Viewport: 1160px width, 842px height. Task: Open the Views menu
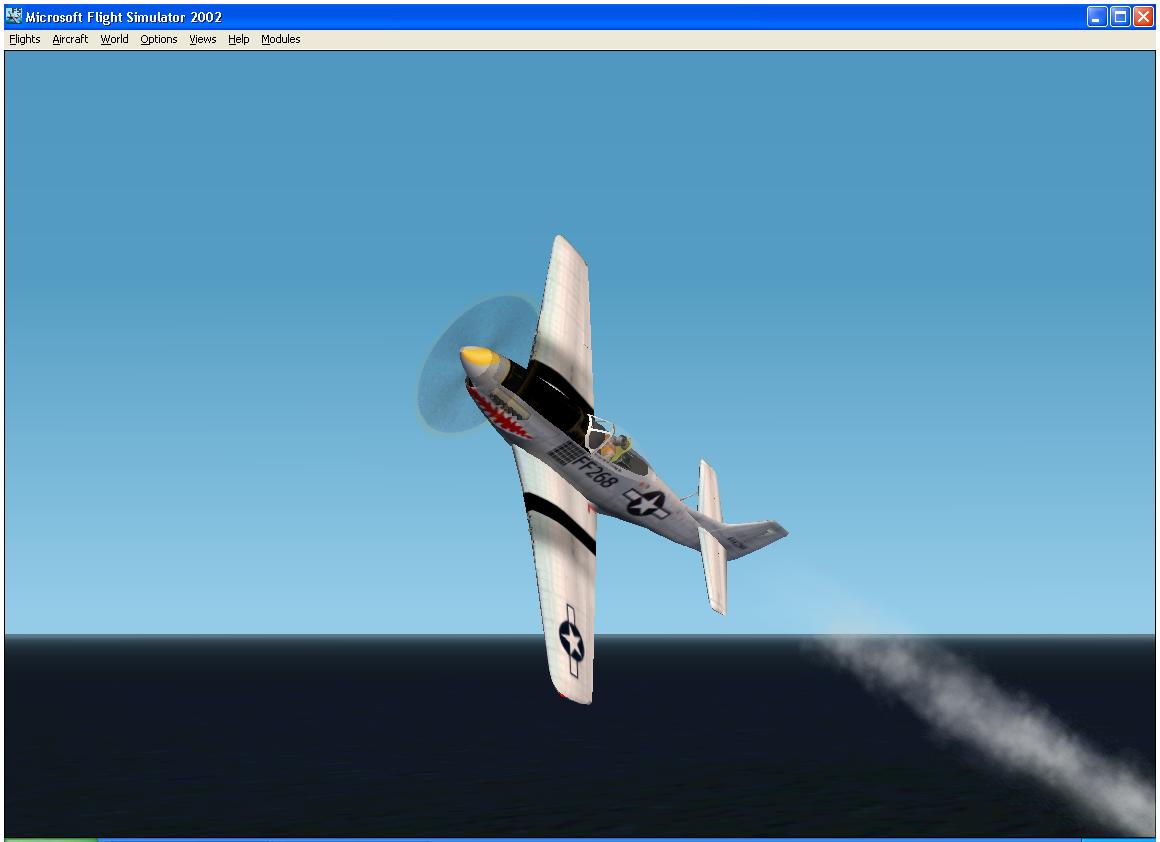click(203, 39)
